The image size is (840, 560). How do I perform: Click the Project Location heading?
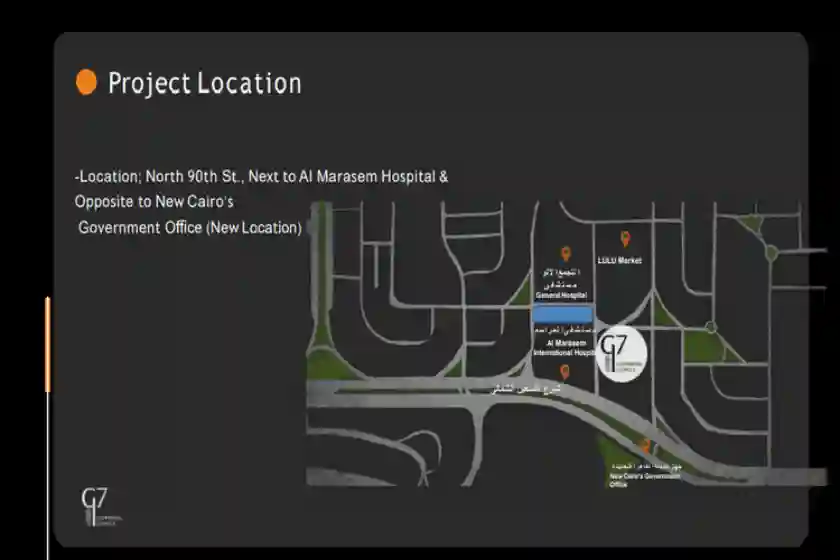pyautogui.click(x=204, y=83)
